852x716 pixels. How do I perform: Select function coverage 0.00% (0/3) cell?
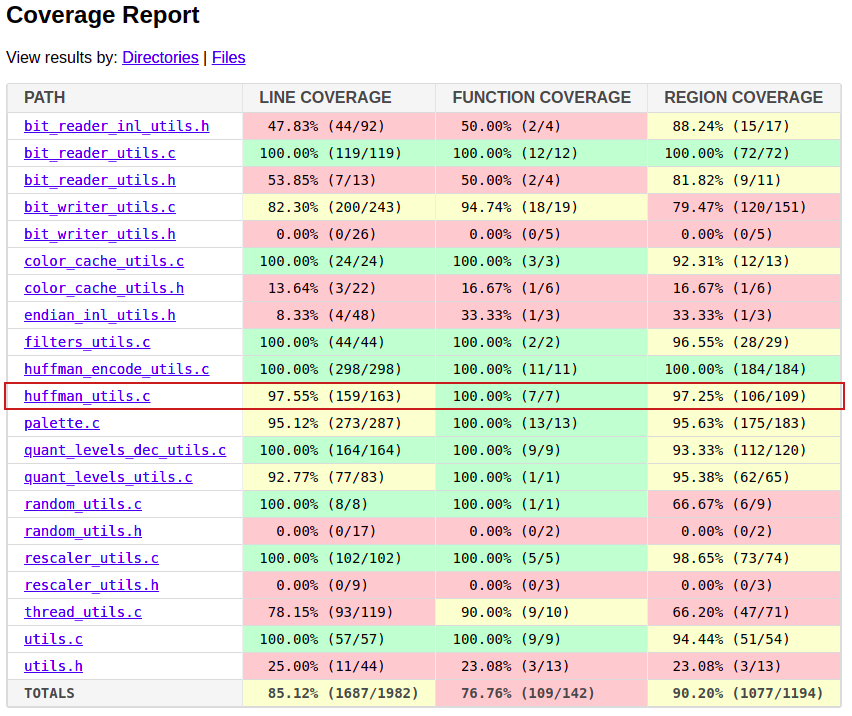pyautogui.click(x=541, y=585)
